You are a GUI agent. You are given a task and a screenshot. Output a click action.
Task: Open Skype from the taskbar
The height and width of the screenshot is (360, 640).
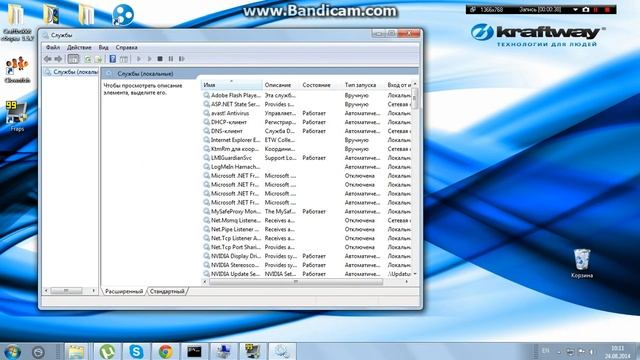[136, 352]
